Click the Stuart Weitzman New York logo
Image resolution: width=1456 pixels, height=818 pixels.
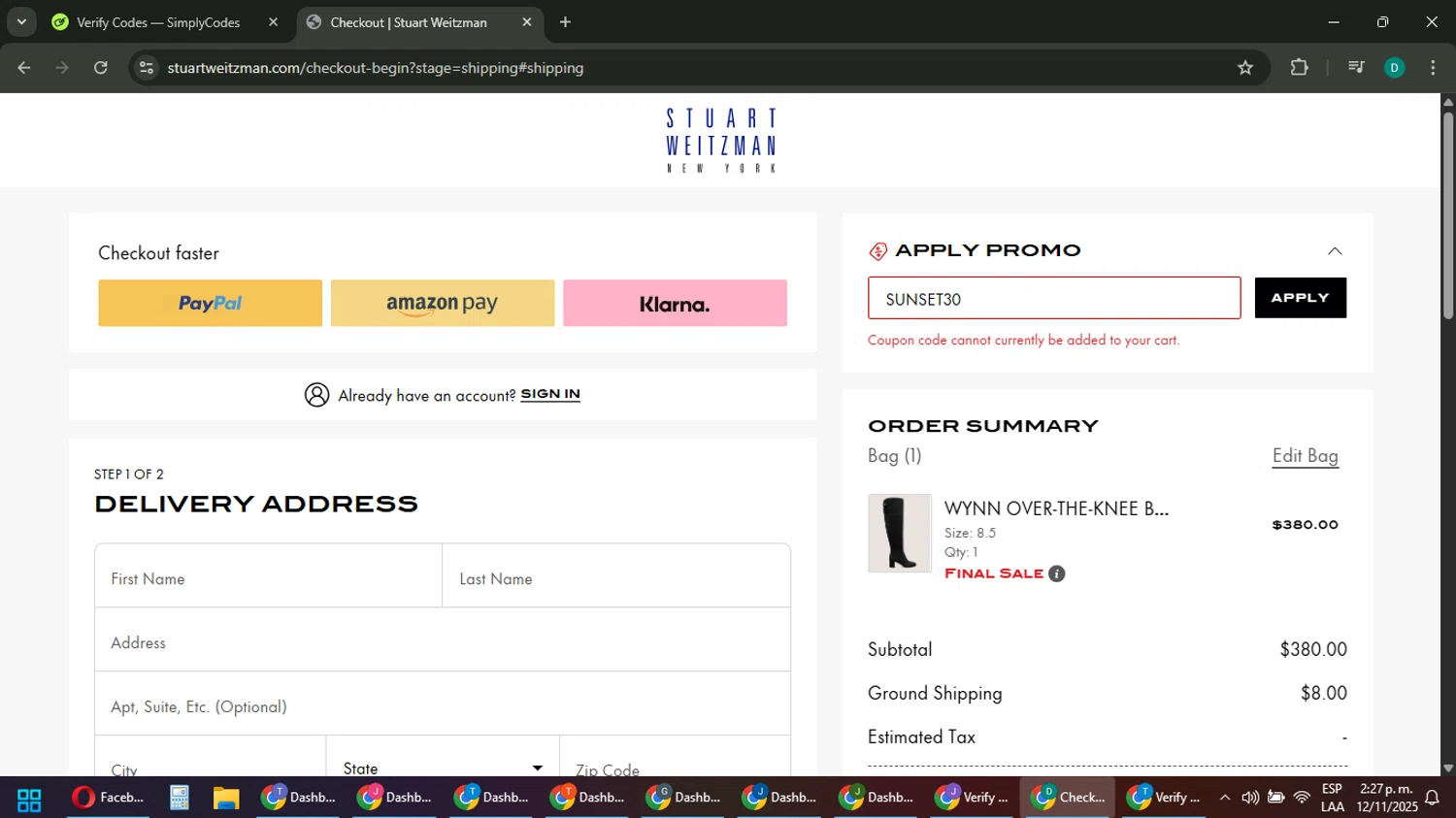tap(721, 141)
